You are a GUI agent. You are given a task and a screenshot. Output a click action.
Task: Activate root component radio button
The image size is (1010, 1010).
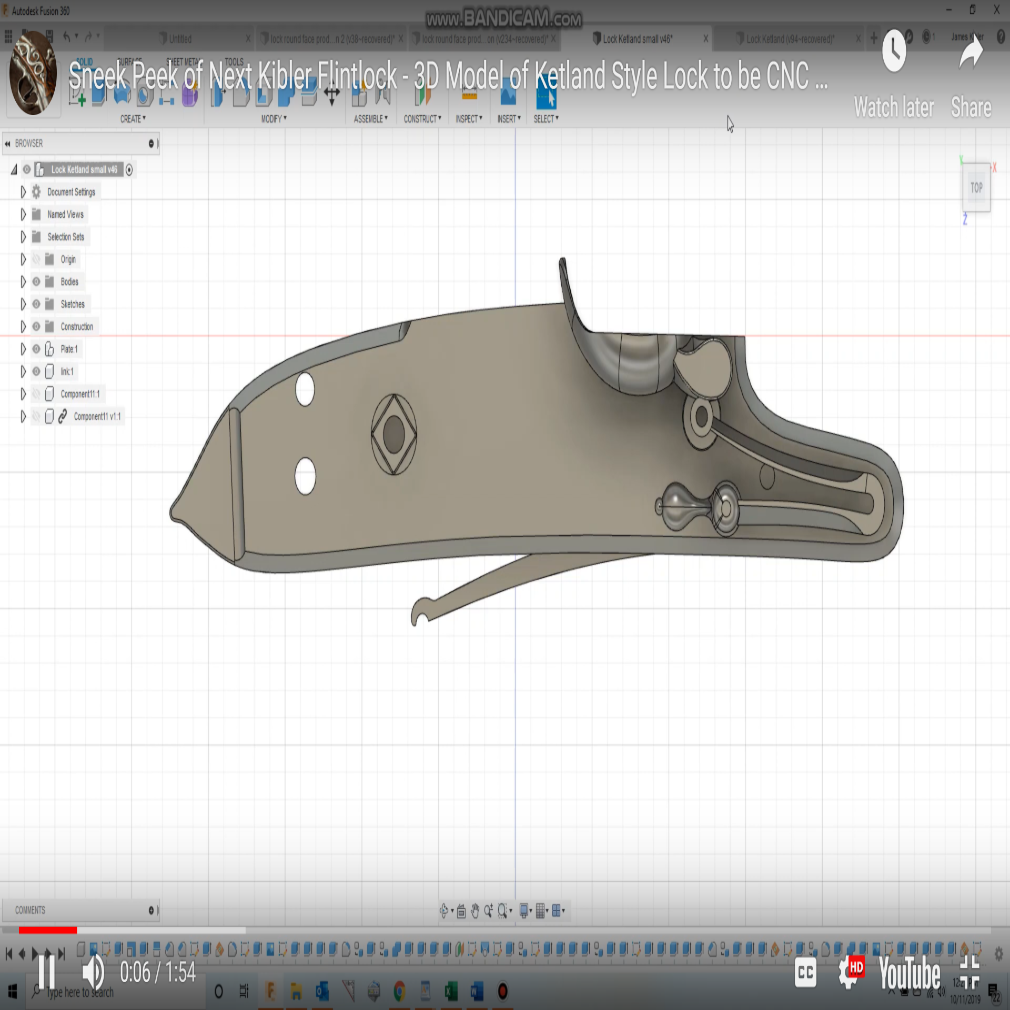pos(129,170)
